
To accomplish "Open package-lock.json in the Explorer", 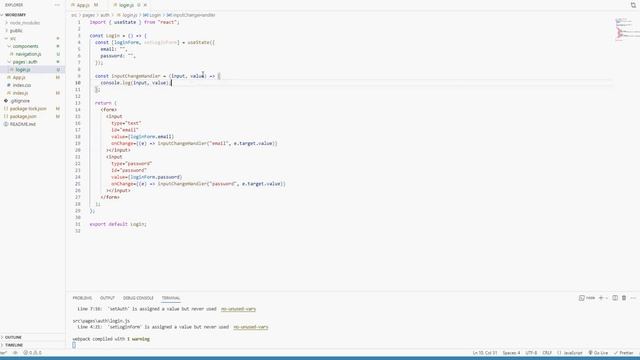I will [x=28, y=109].
